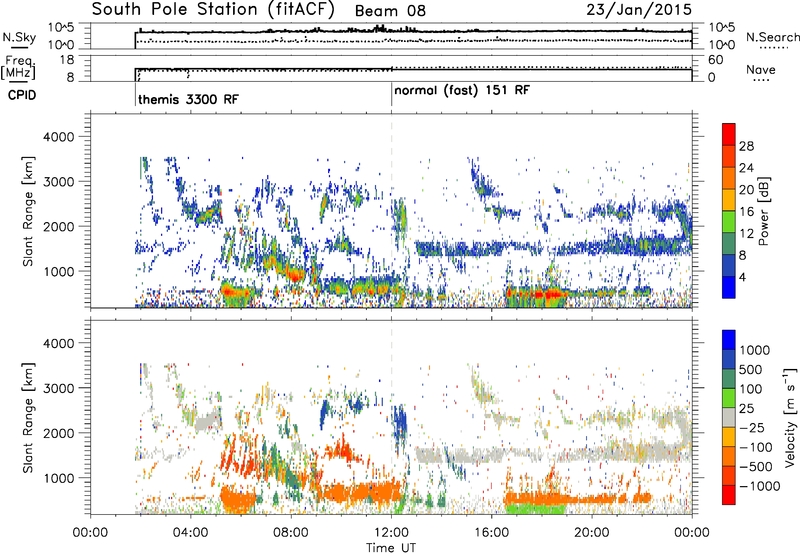Screen dimensions: 800x554
Task: Click the 'Power [dB]' colorbar label
Action: 763,211
